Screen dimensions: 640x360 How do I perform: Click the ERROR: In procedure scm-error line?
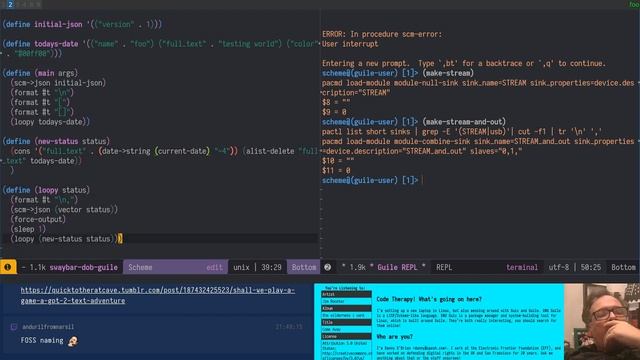382,34
